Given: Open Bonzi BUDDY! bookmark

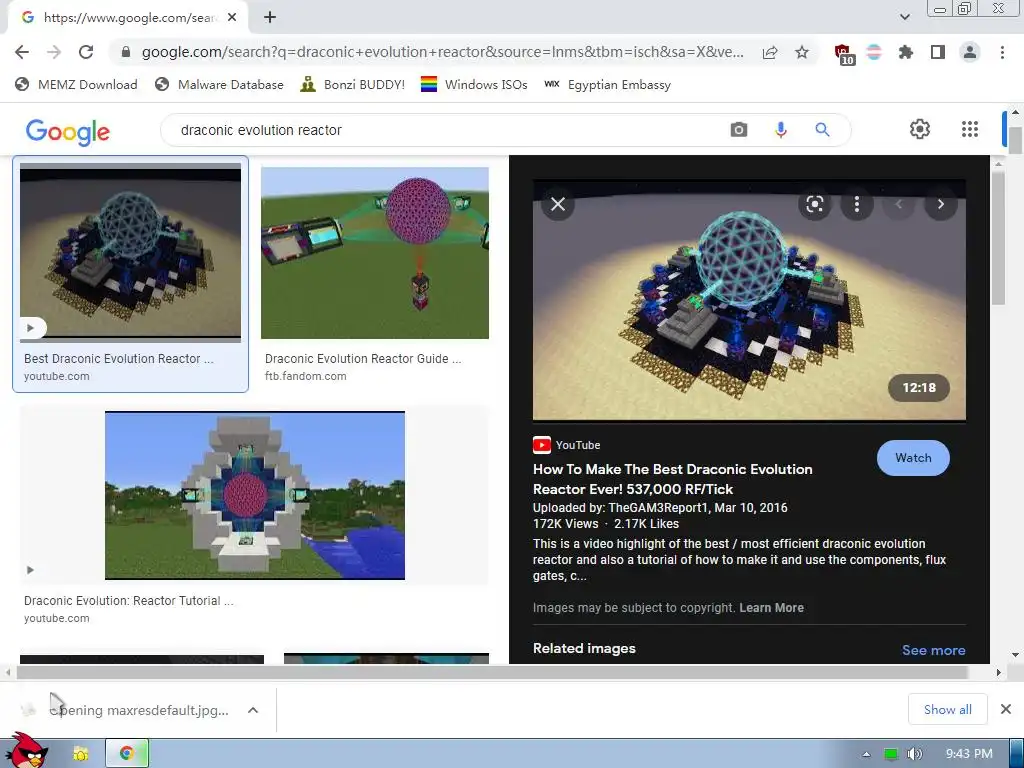Looking at the screenshot, I should coord(353,84).
